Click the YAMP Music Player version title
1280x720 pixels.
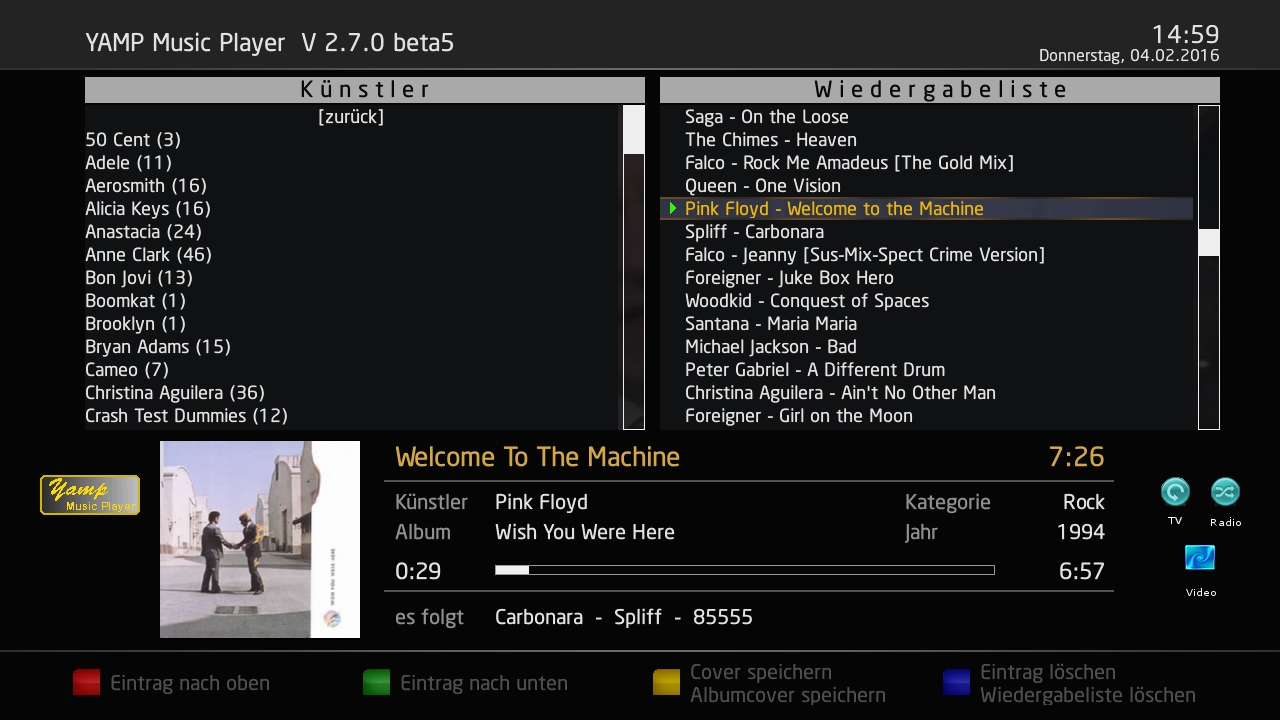270,43
